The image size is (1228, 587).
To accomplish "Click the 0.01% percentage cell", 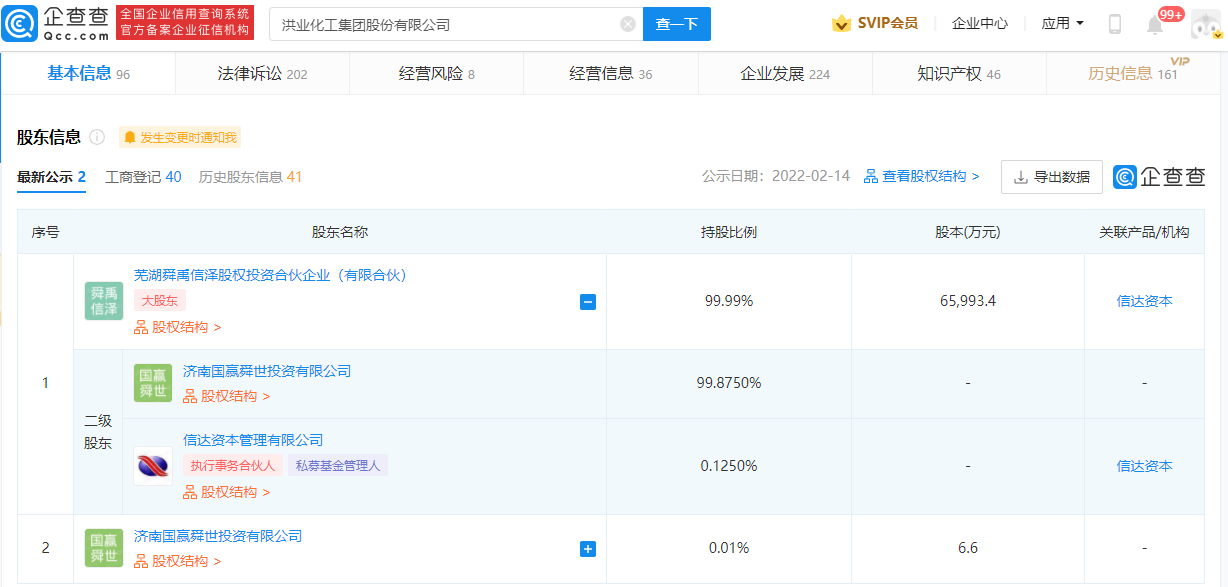I will tap(729, 548).
